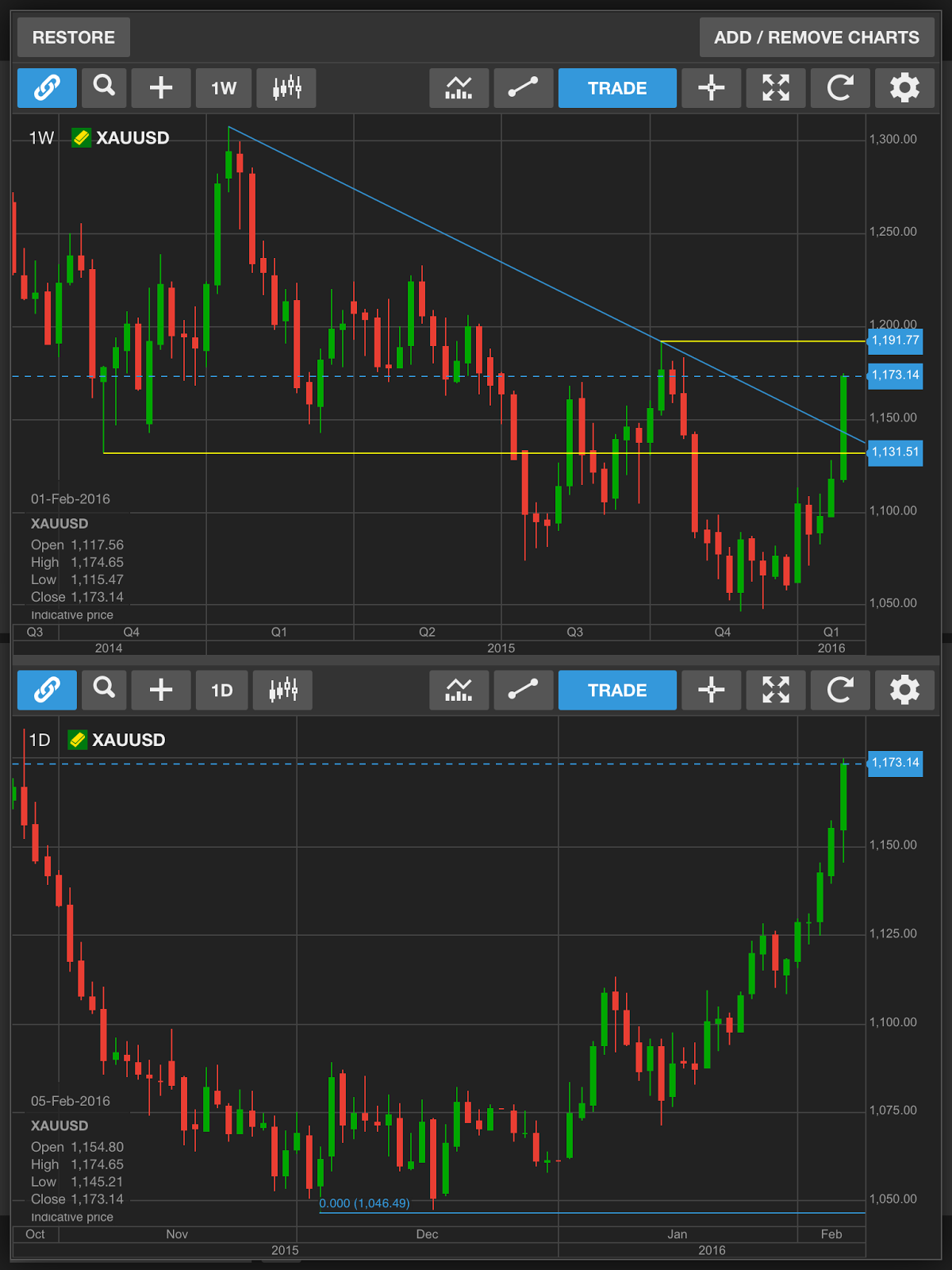This screenshot has width=952, height=1270.
Task: Click Low 1,145.21 in daily info panel
Action: [77, 1183]
